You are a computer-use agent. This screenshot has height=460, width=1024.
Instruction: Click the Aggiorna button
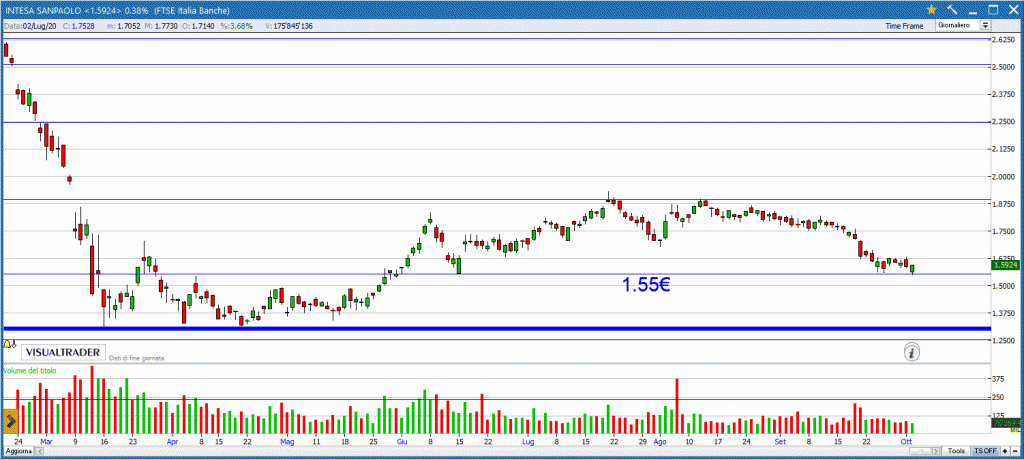(18, 452)
